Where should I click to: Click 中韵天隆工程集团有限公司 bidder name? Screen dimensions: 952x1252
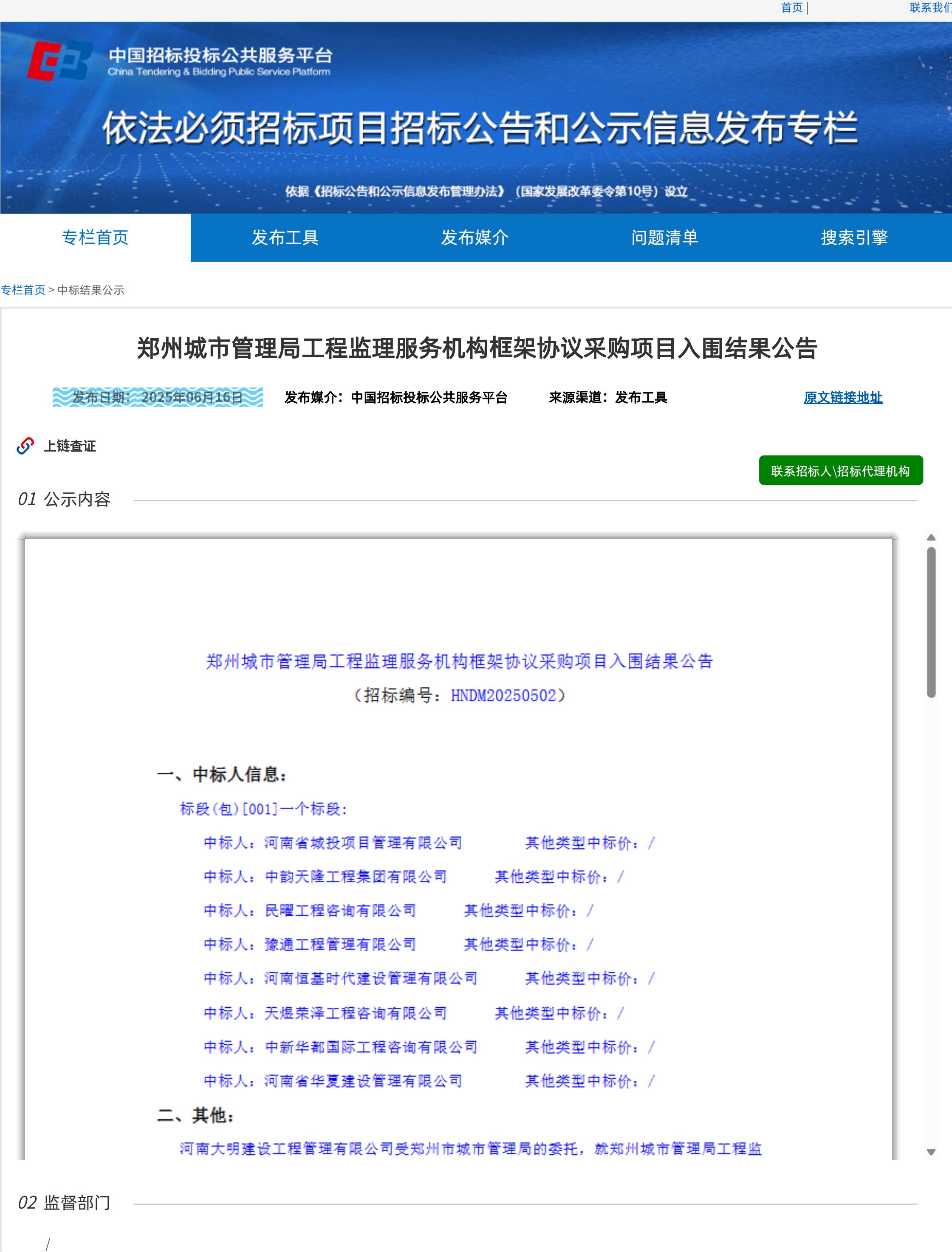pos(356,877)
